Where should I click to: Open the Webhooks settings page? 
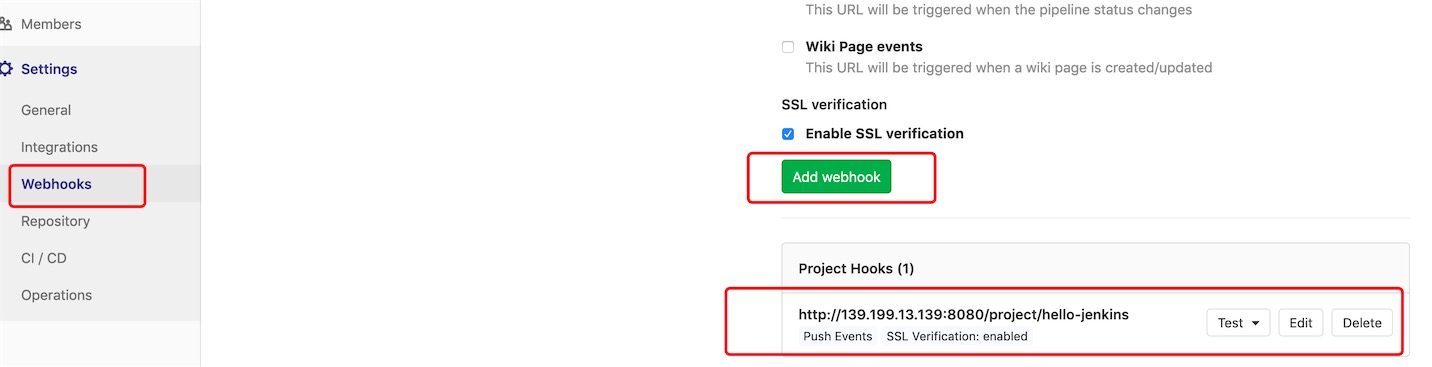pyautogui.click(x=56, y=184)
